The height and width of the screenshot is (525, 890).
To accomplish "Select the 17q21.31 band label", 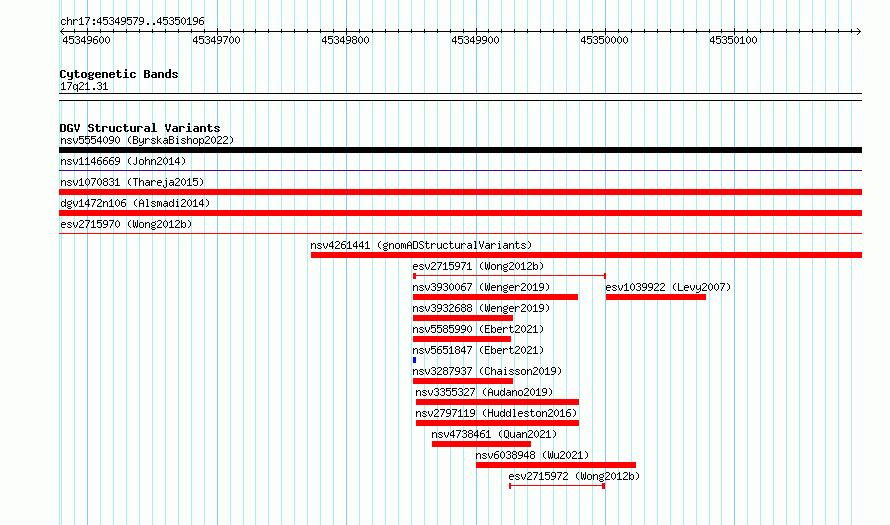I will point(84,87).
